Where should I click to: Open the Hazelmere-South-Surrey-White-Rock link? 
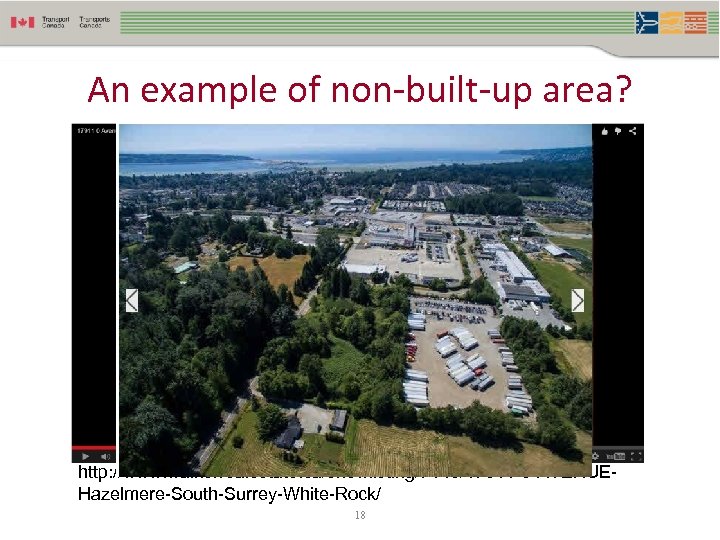(229, 495)
